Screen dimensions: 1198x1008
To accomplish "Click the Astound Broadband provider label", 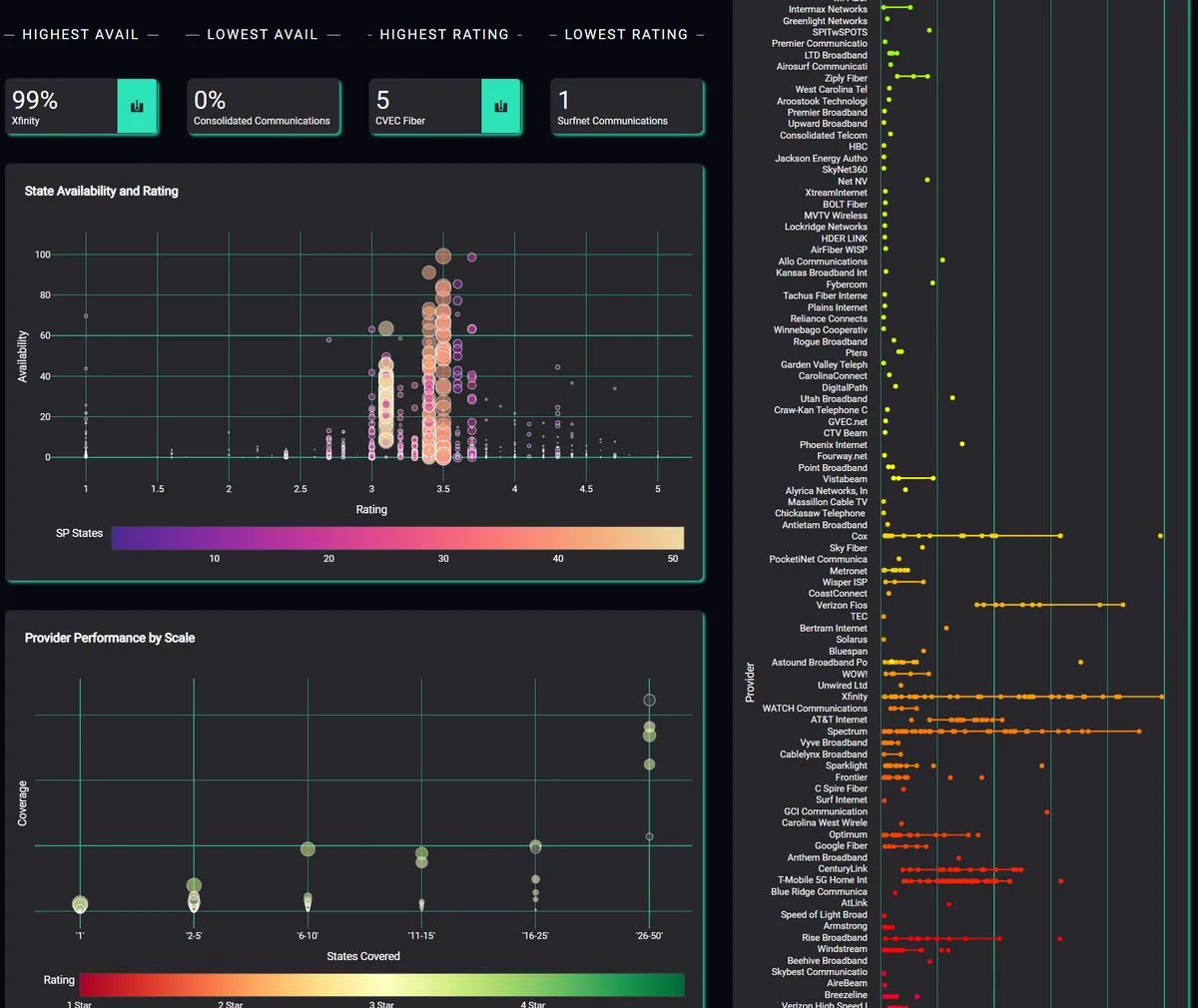I will coord(820,663).
